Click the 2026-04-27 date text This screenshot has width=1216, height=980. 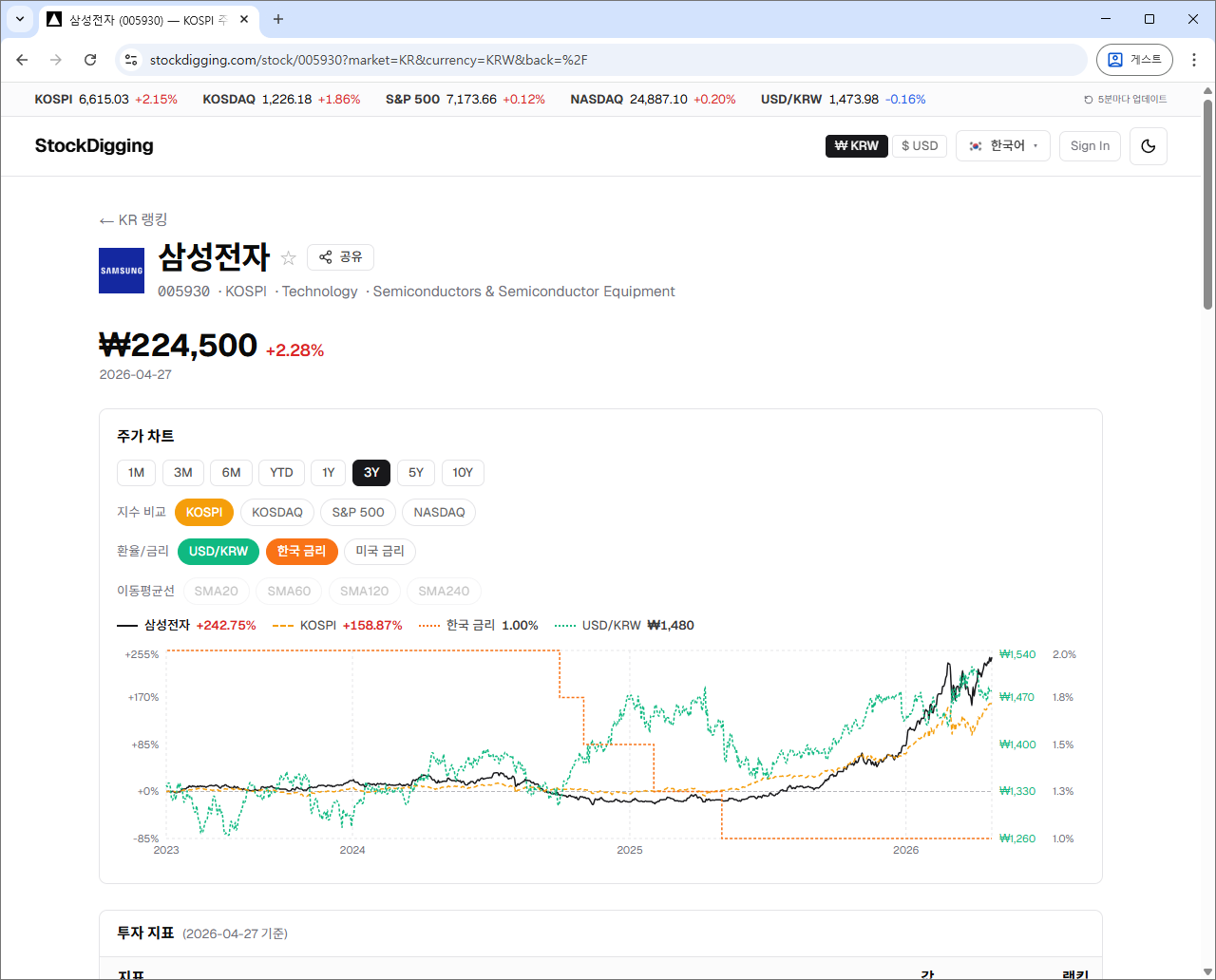[x=136, y=375]
